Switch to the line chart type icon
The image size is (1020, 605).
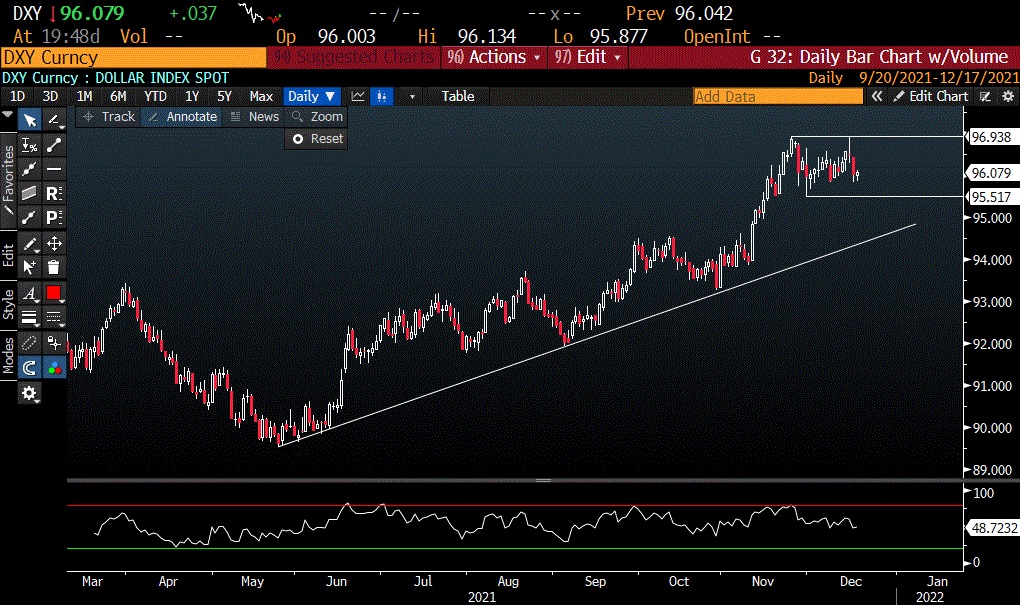pyautogui.click(x=357, y=96)
